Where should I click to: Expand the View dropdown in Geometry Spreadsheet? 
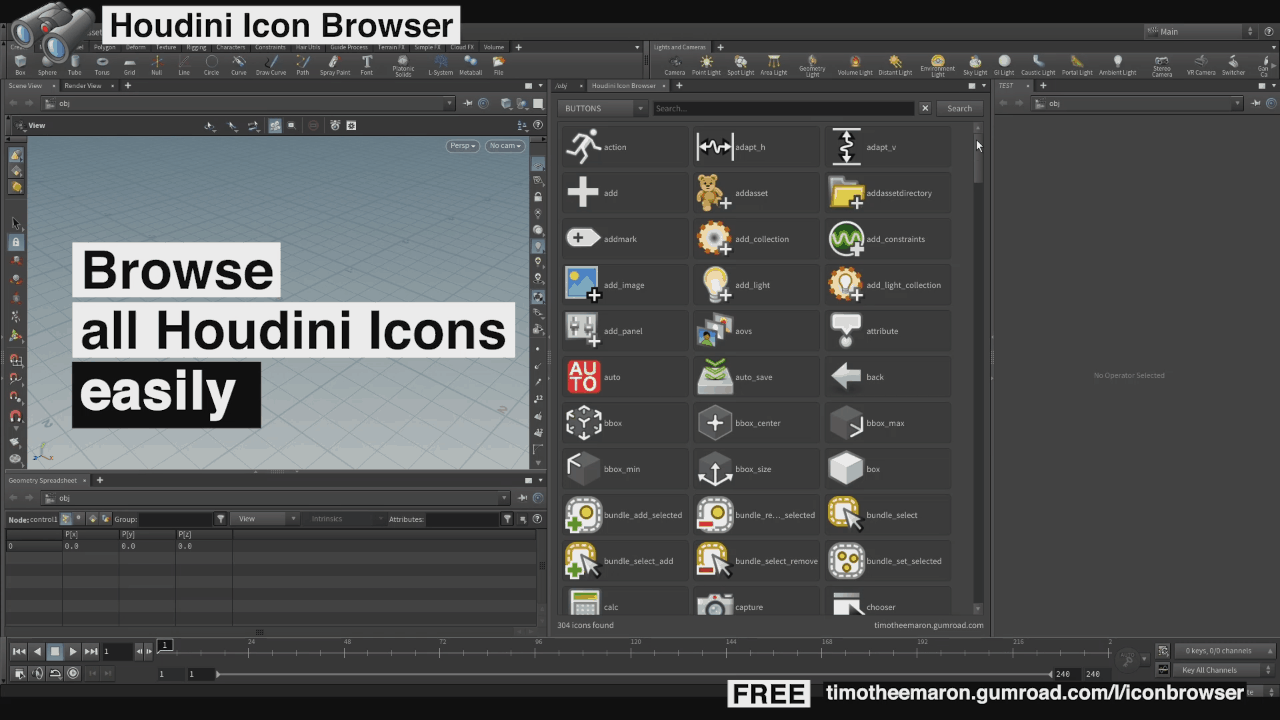point(264,519)
